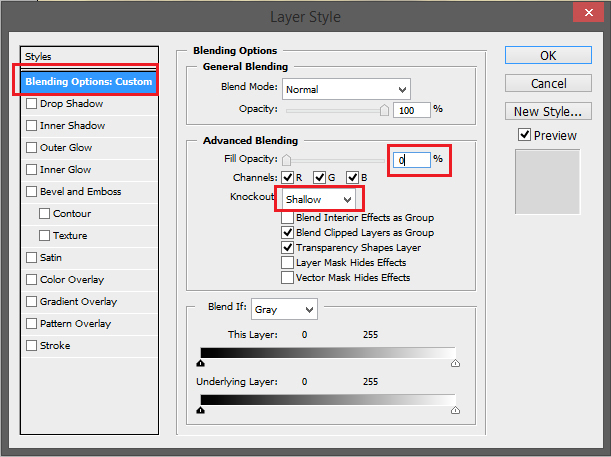Open the Blend Mode dropdown

point(346,89)
